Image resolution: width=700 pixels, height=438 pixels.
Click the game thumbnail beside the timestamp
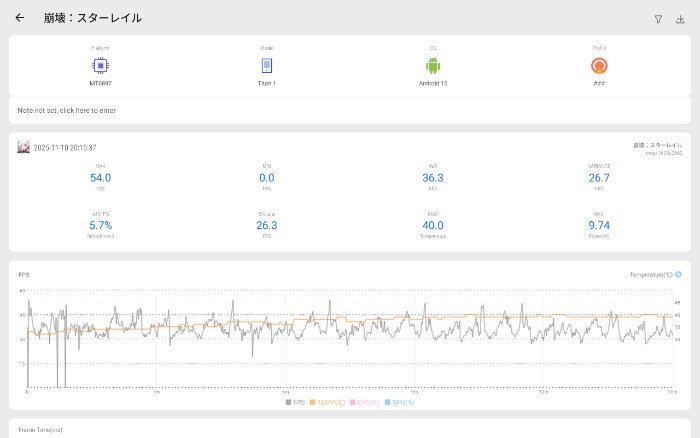(24, 147)
